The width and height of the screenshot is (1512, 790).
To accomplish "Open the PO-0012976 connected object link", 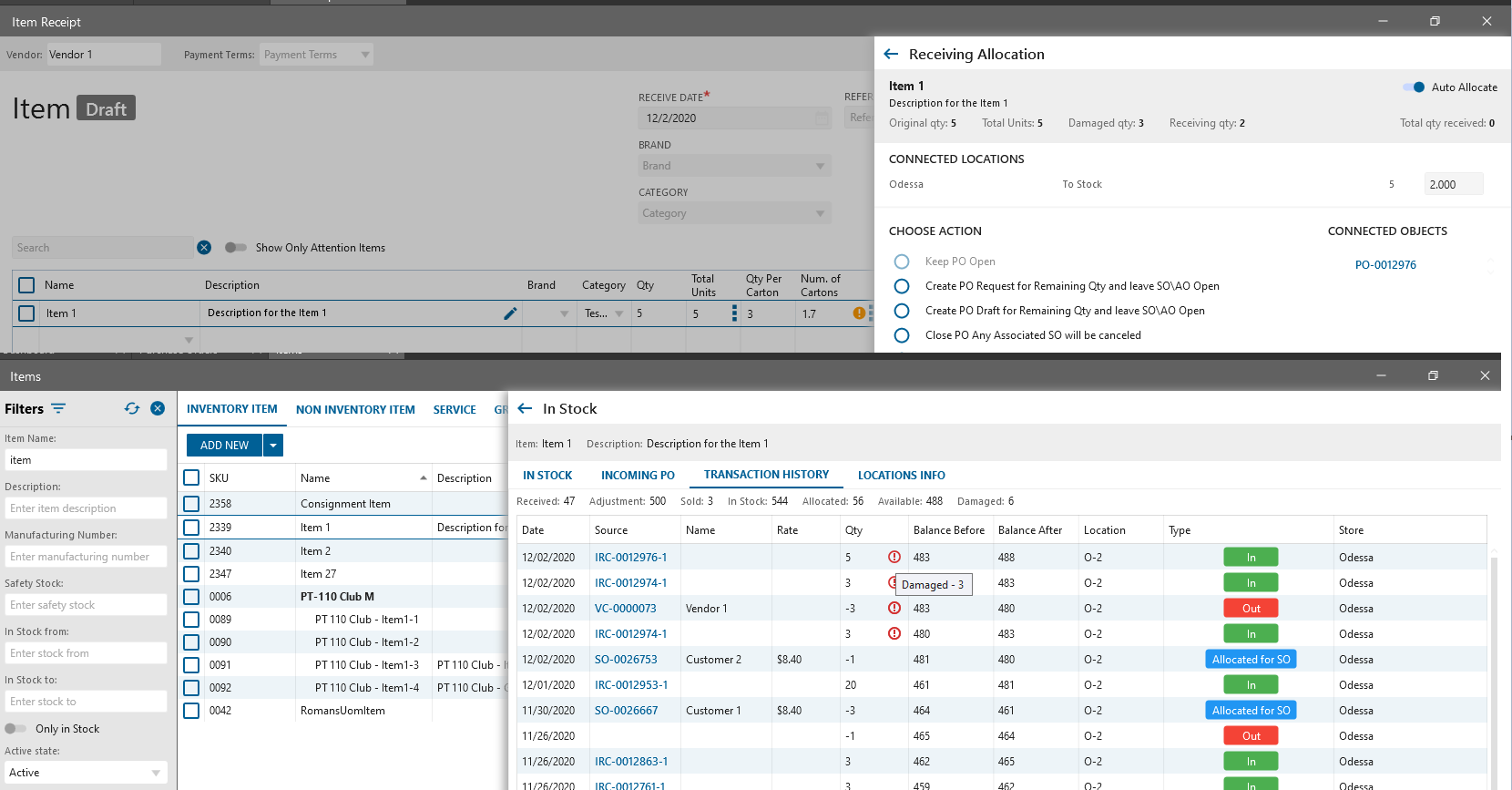I will coord(1384,265).
